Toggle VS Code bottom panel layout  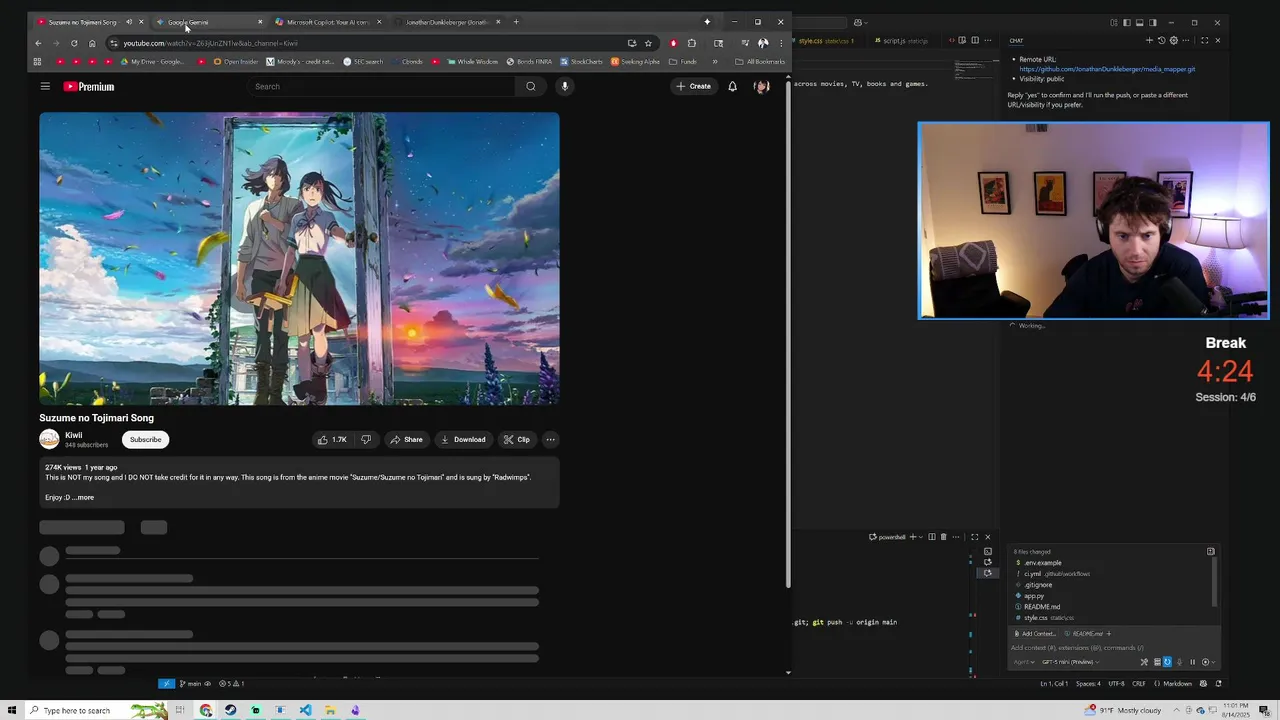(1139, 22)
